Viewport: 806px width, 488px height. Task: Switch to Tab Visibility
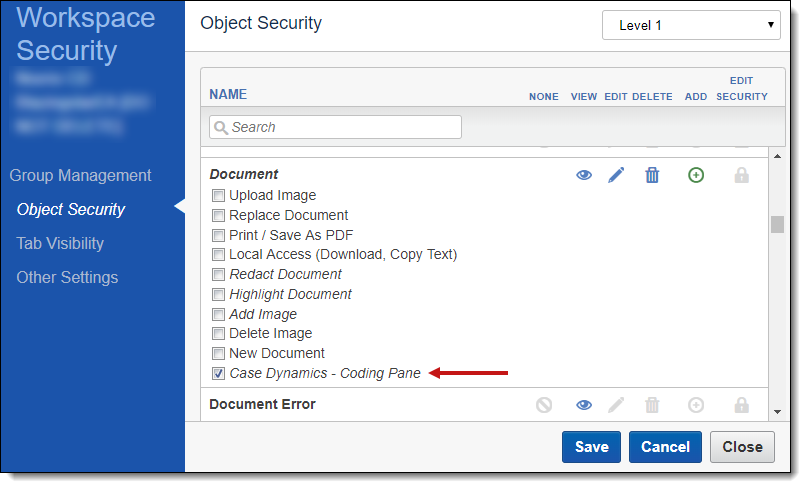(x=60, y=243)
